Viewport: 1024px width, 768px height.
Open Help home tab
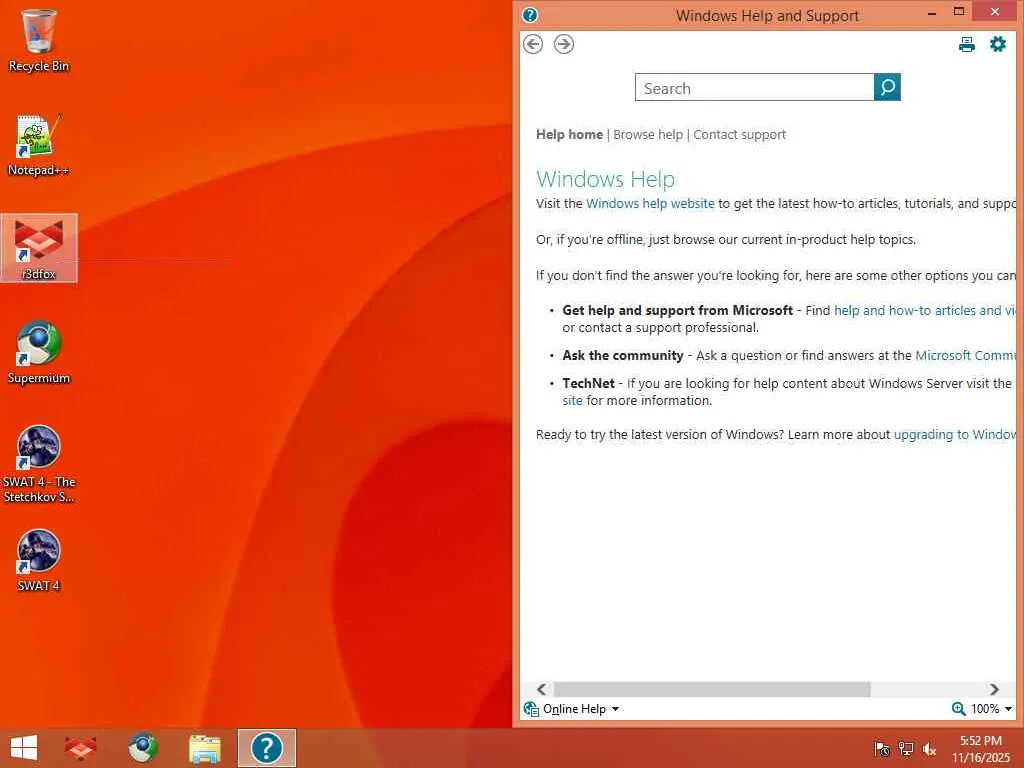pos(569,135)
